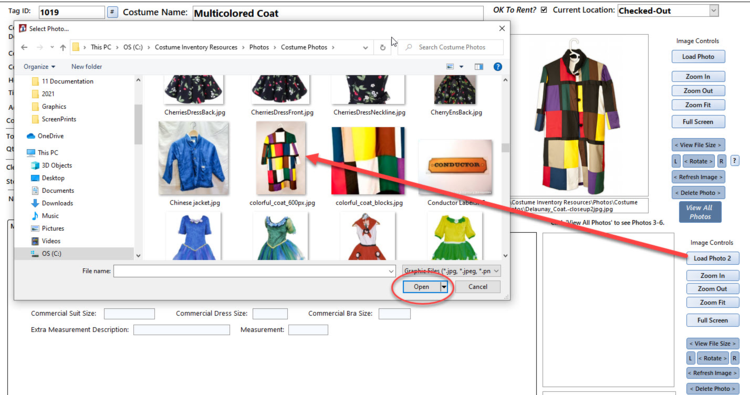750x395 pixels.
Task: Expand the address bar history dropdown
Action: (x=365, y=47)
